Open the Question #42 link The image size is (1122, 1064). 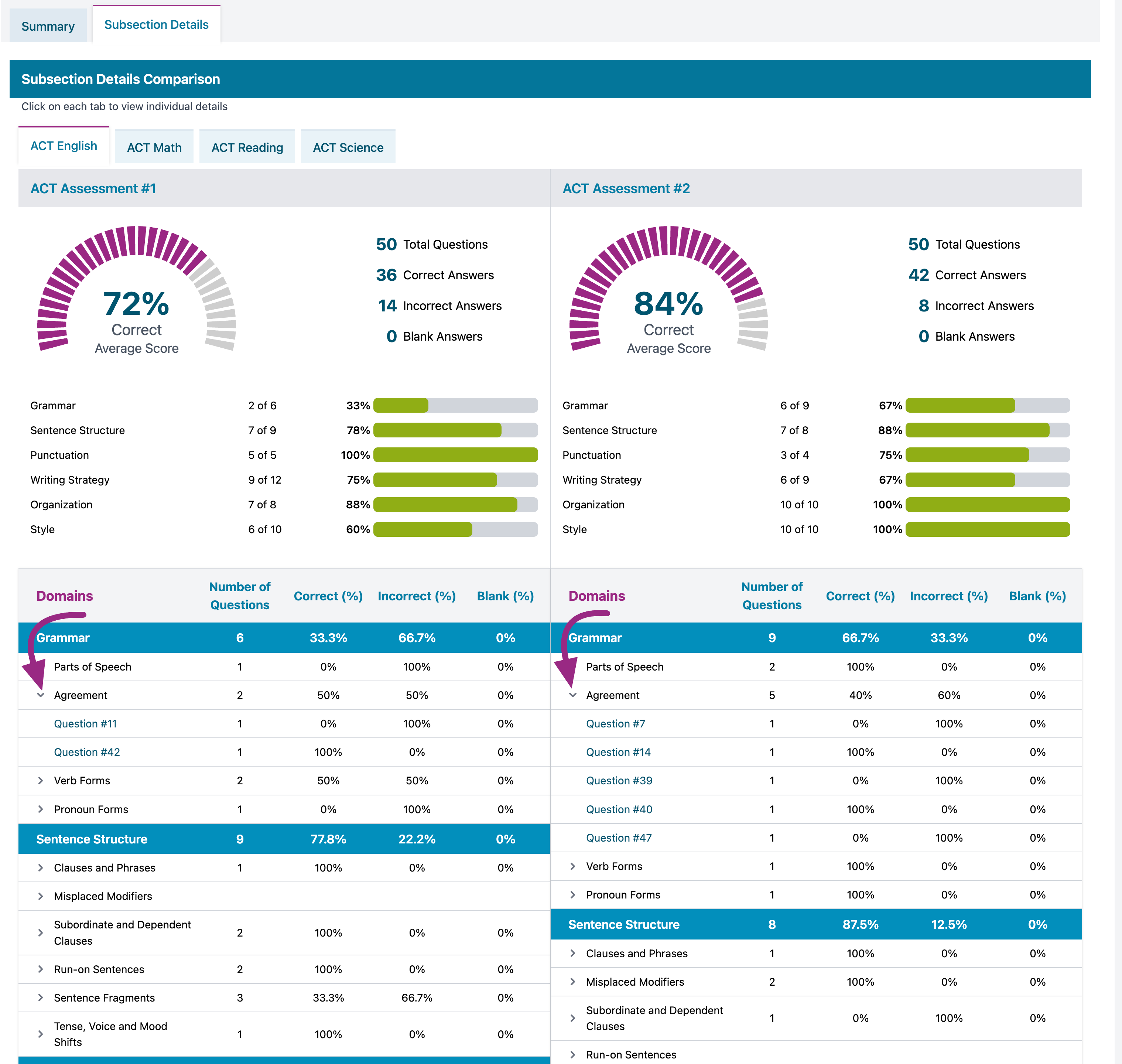87,752
